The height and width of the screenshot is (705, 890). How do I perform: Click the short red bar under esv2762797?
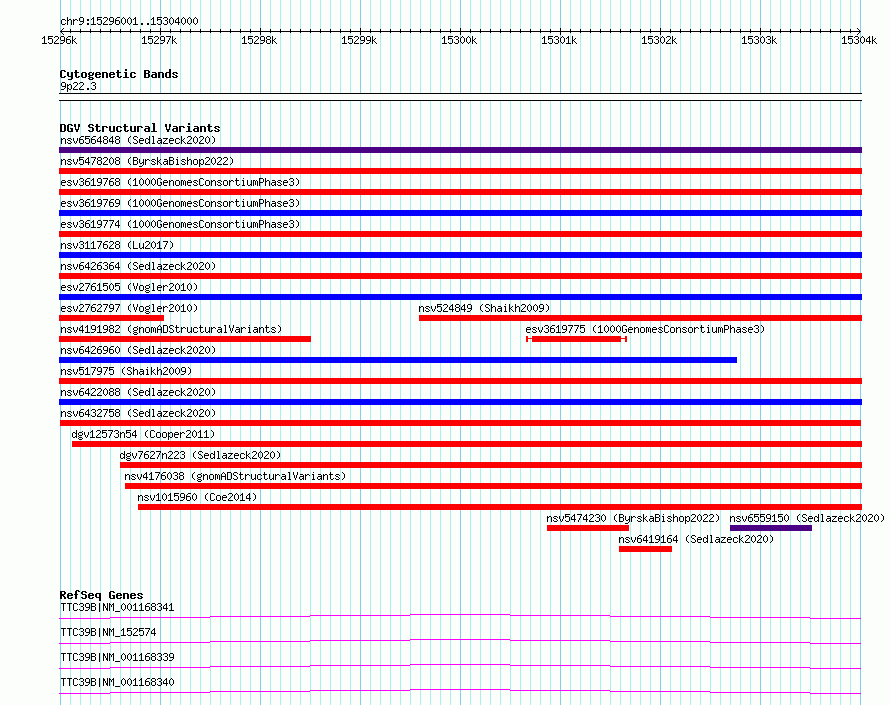coord(111,318)
